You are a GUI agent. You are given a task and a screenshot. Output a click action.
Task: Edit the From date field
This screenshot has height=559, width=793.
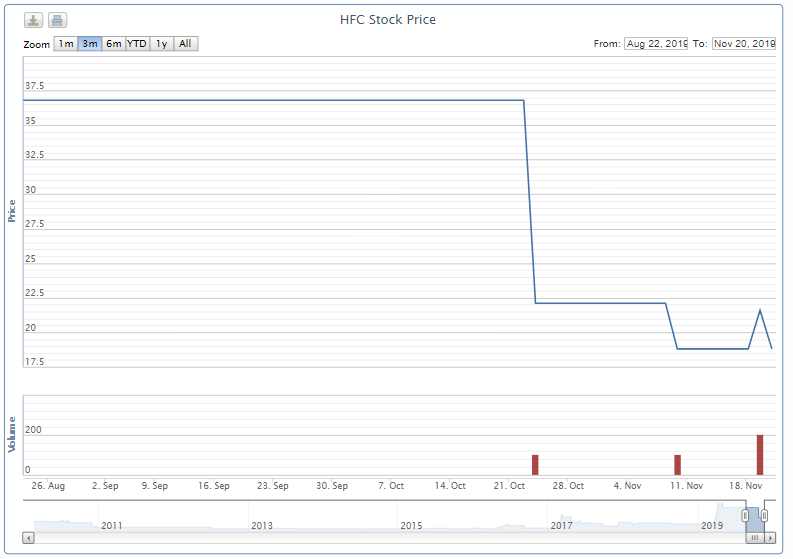(656, 44)
